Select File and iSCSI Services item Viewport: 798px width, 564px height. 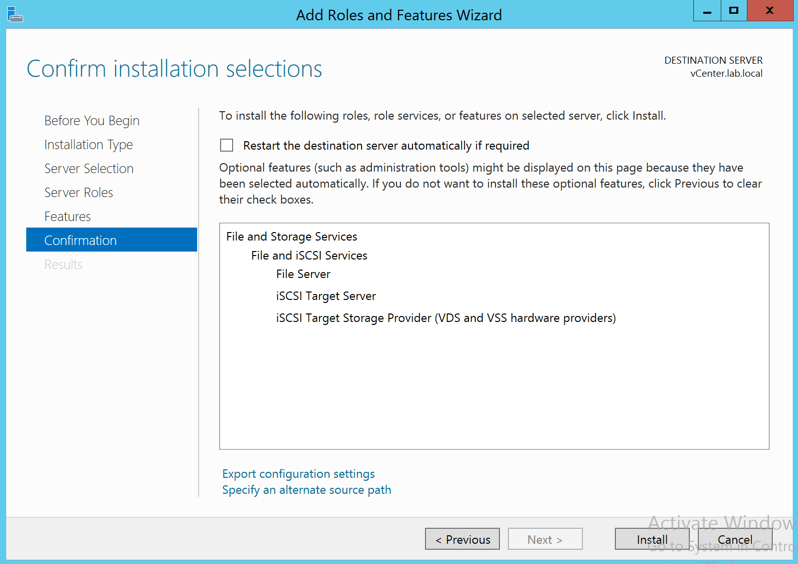tap(309, 255)
